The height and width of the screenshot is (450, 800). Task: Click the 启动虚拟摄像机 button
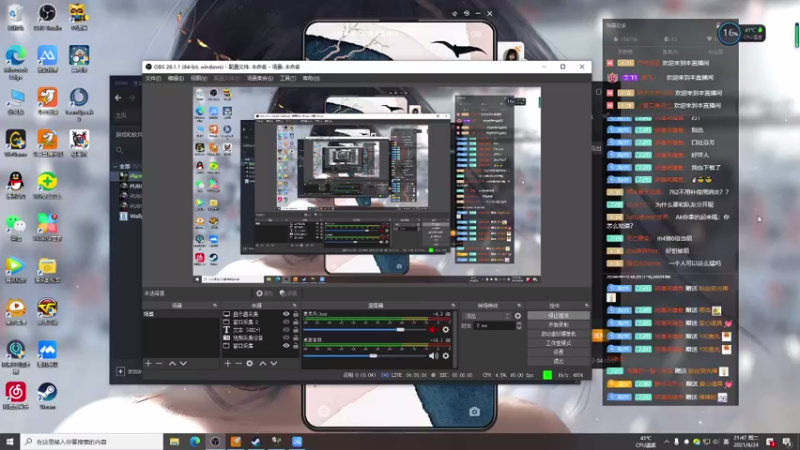(558, 334)
